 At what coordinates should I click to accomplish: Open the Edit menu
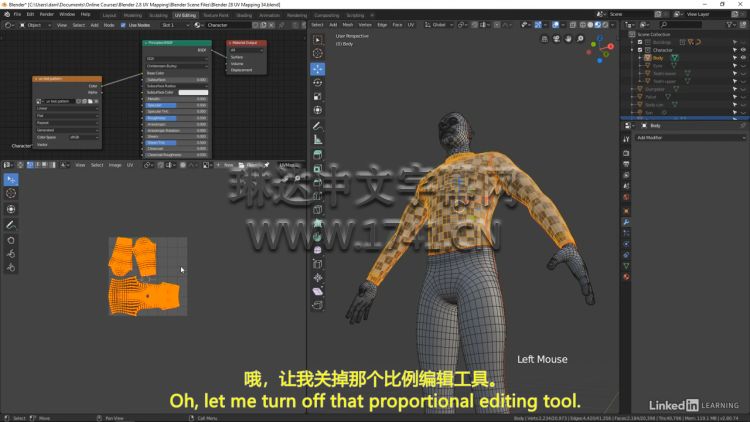tap(30, 14)
